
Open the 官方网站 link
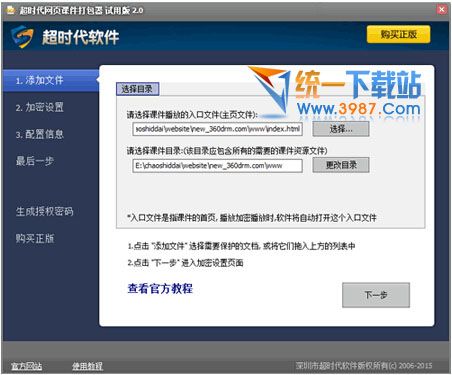(x=26, y=366)
